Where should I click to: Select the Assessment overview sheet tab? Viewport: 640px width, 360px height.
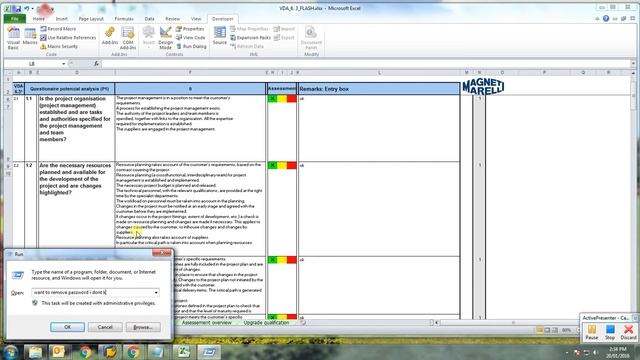(207, 322)
